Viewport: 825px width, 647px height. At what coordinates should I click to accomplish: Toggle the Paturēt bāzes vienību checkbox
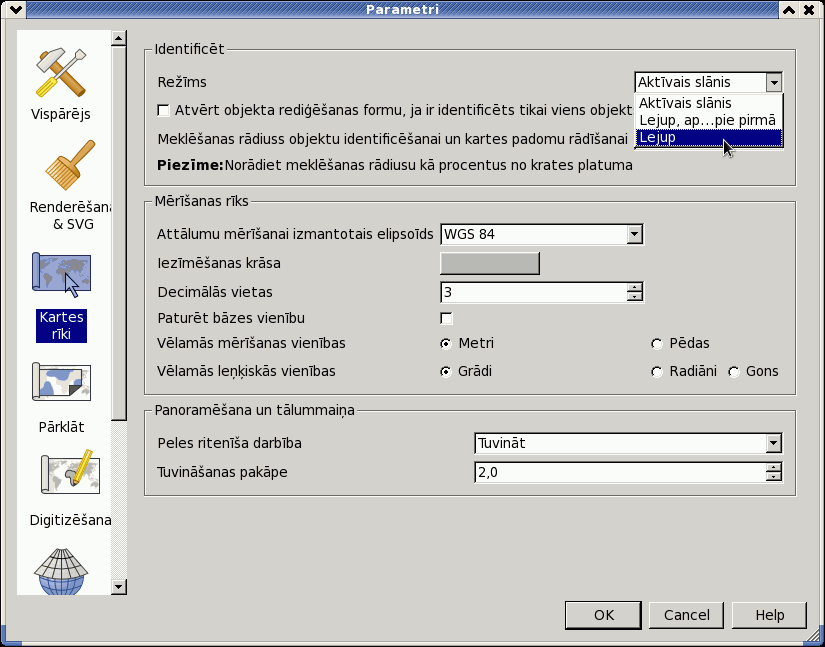[x=446, y=318]
